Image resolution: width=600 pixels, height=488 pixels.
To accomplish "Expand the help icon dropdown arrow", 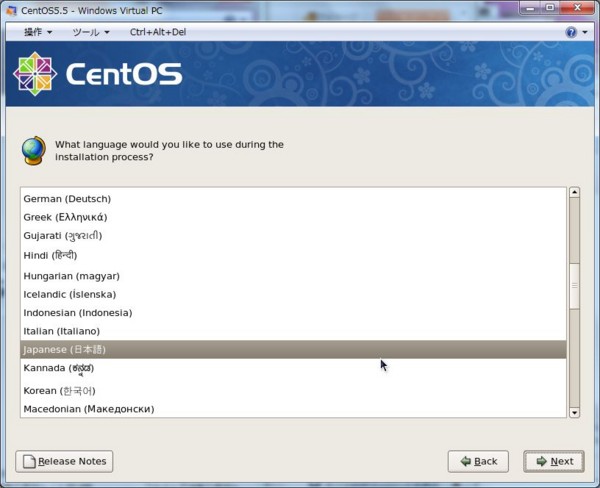I will pyautogui.click(x=585, y=32).
